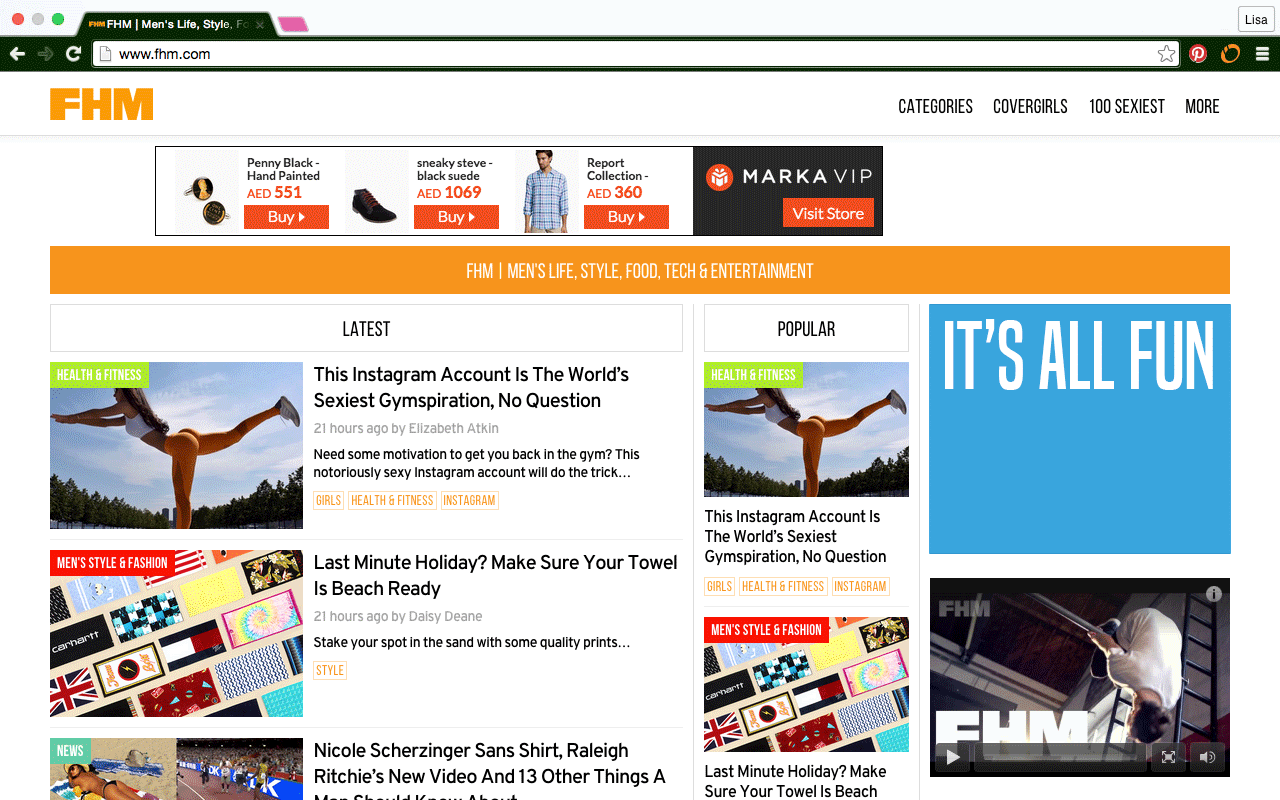Click author name Daisy Deane

(x=446, y=616)
